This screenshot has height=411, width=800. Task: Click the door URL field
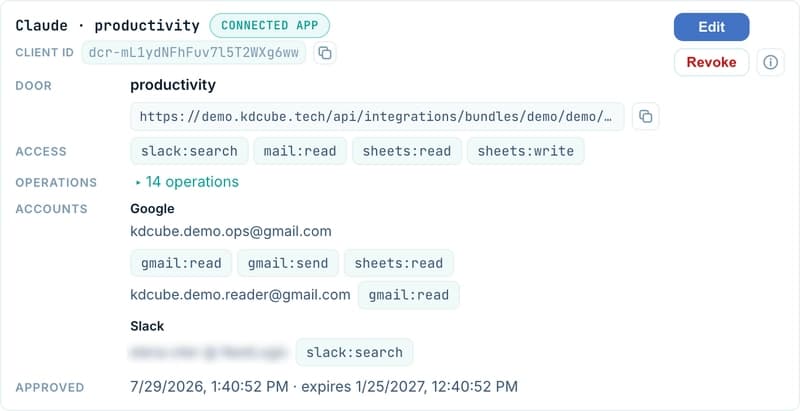[x=377, y=116]
